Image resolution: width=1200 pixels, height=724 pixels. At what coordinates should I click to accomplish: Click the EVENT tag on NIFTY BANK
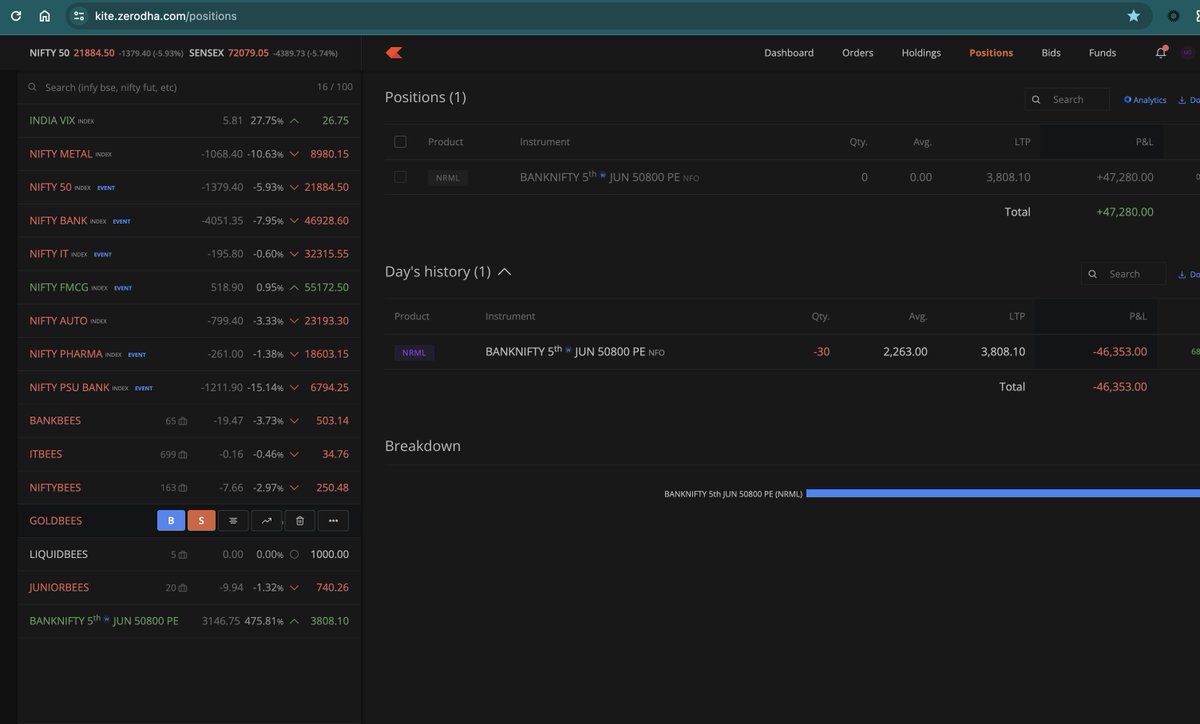[x=121, y=221]
